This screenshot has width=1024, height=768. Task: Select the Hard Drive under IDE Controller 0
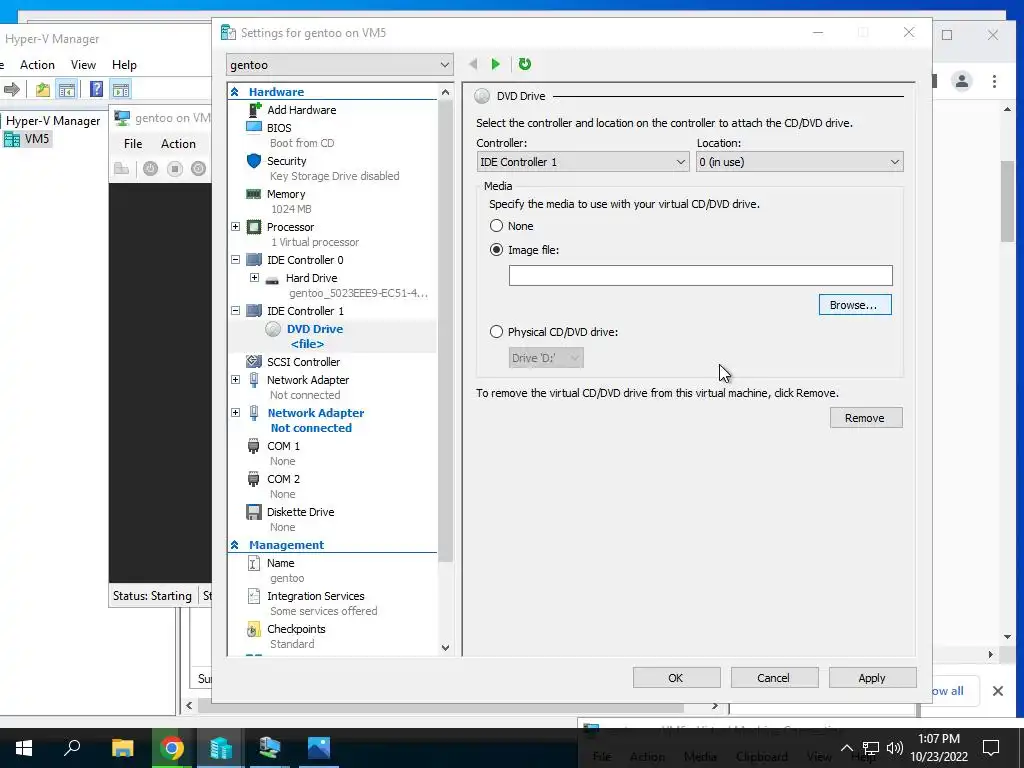pyautogui.click(x=311, y=278)
